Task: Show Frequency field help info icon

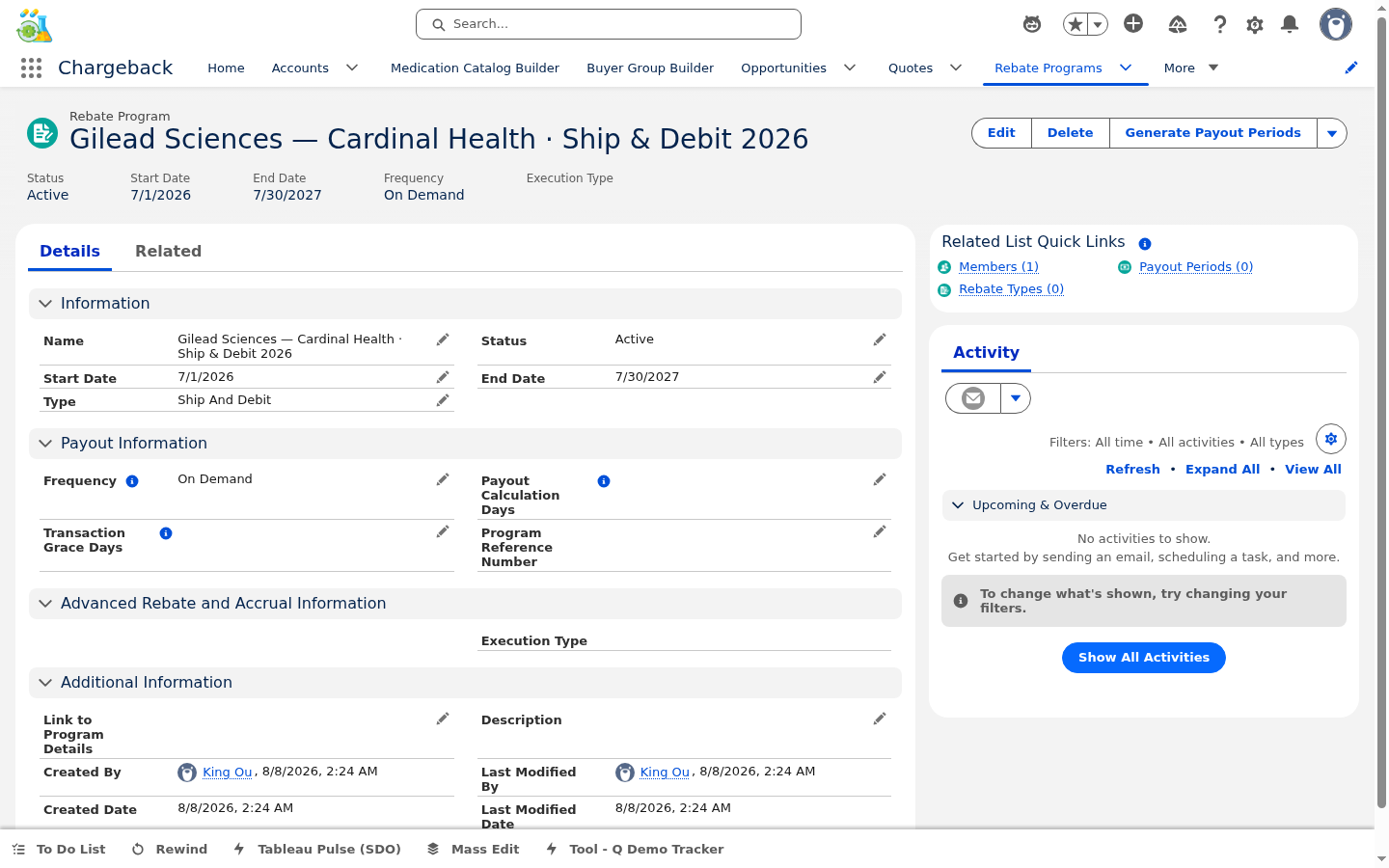Action: pos(132,481)
